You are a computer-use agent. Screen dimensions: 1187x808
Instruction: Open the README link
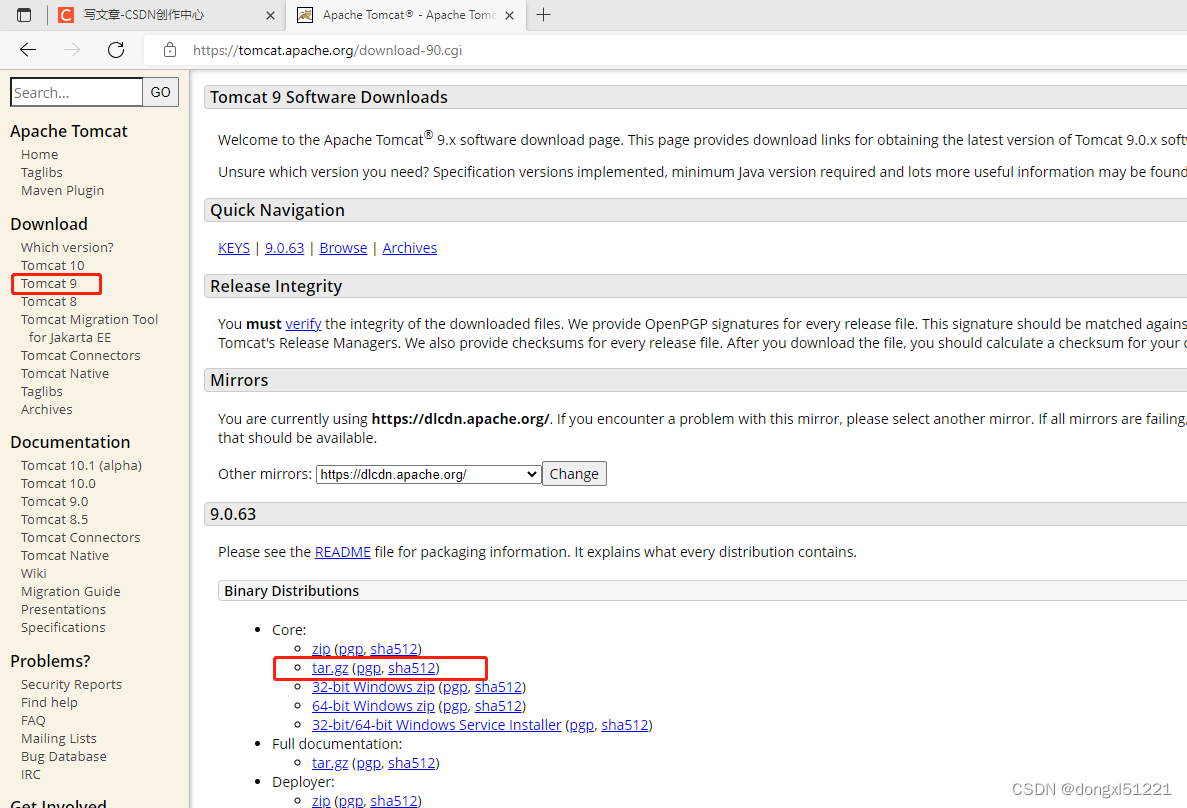(343, 552)
